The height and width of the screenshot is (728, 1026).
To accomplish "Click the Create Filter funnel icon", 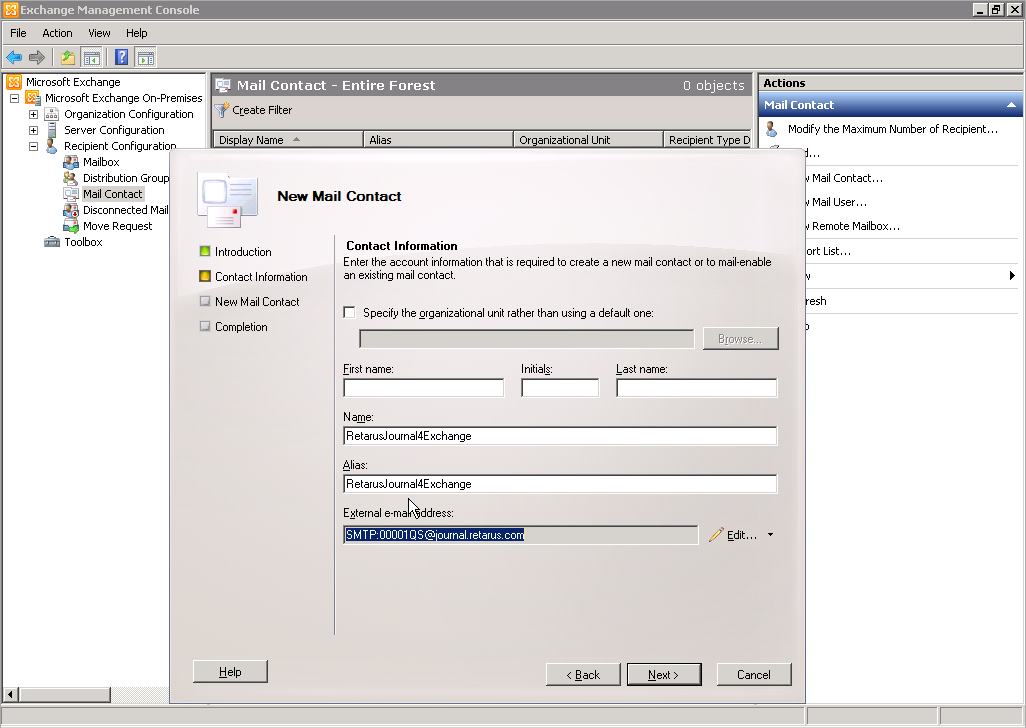I will (222, 110).
